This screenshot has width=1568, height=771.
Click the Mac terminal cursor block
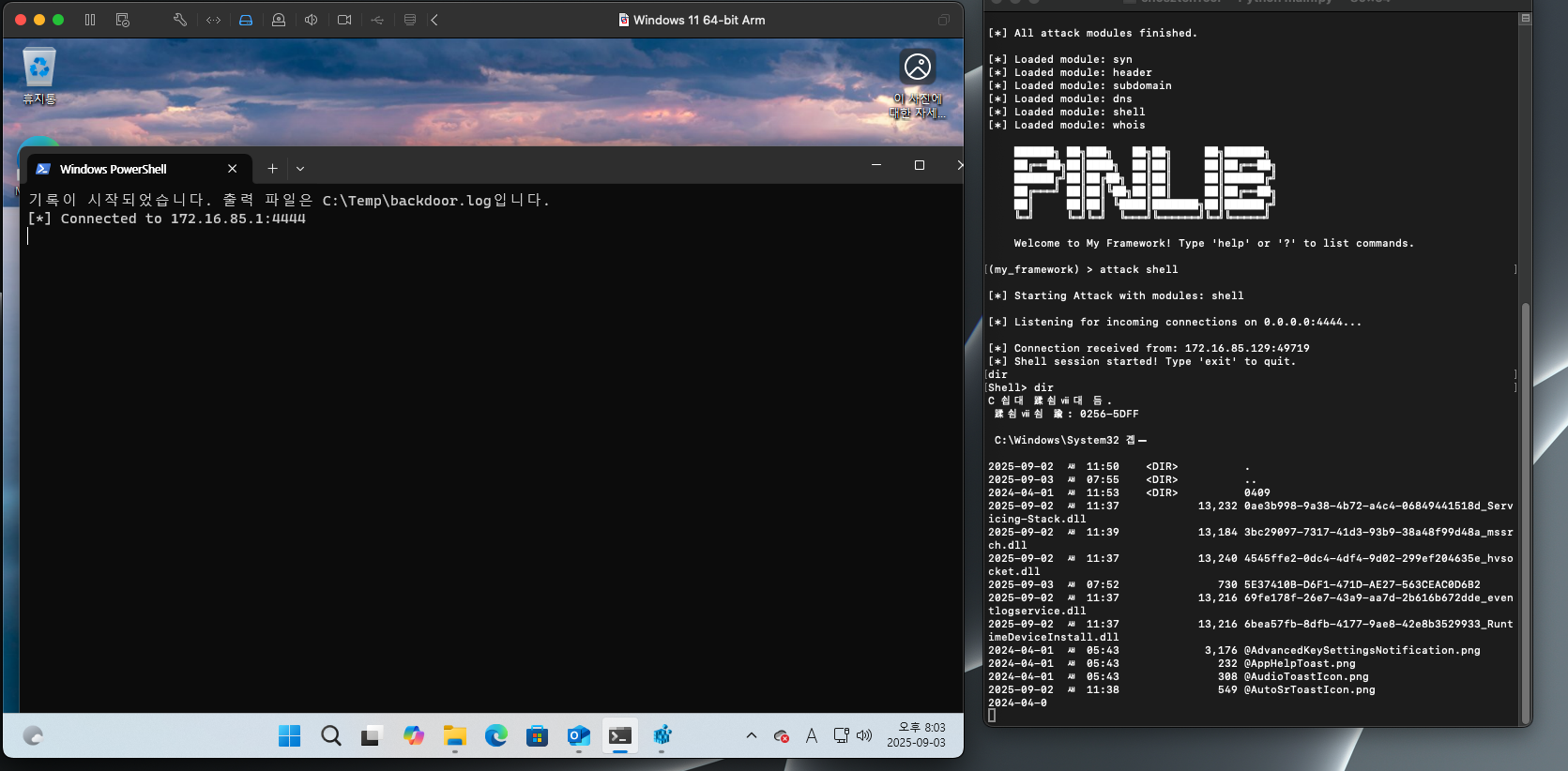[992, 716]
